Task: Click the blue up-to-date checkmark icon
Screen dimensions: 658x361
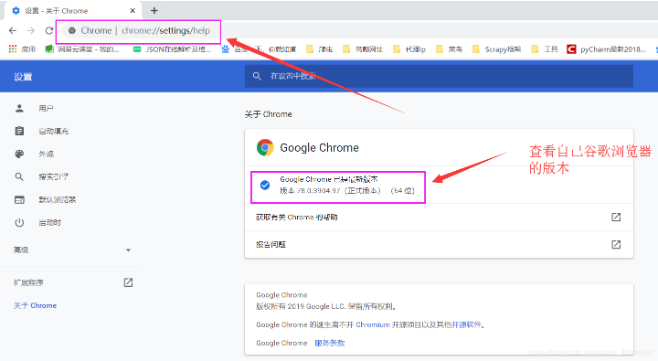Action: (265, 185)
